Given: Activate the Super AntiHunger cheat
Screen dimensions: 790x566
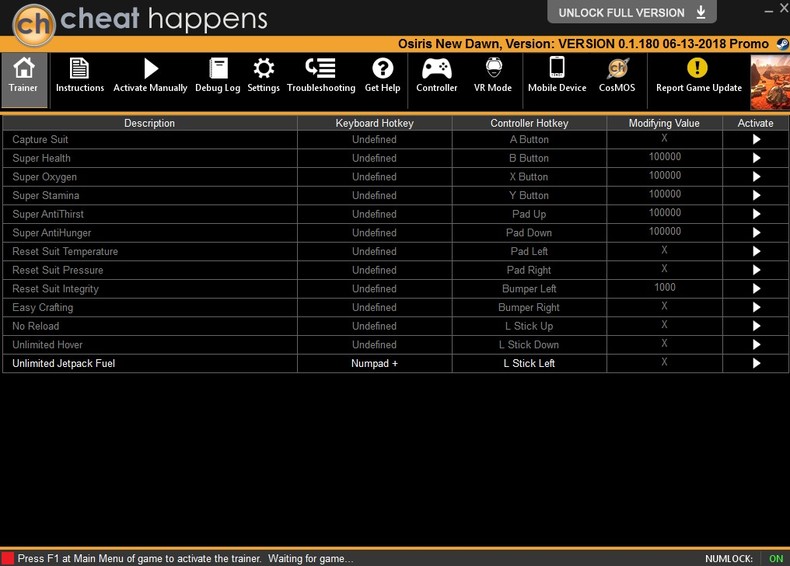Looking at the screenshot, I should click(756, 233).
